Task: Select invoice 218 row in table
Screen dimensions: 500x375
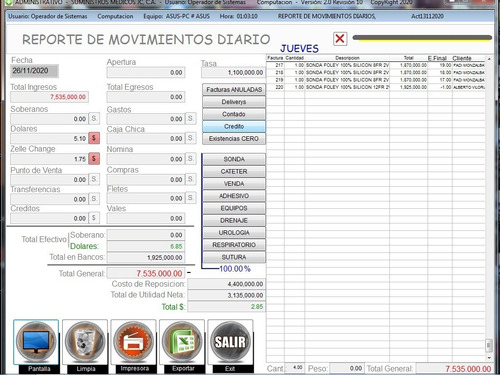Action: 376,72
